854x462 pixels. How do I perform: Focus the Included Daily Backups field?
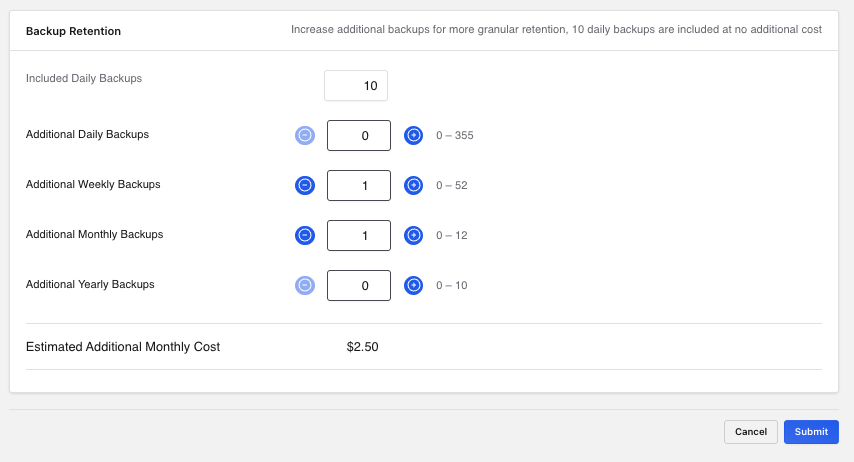[x=356, y=86]
